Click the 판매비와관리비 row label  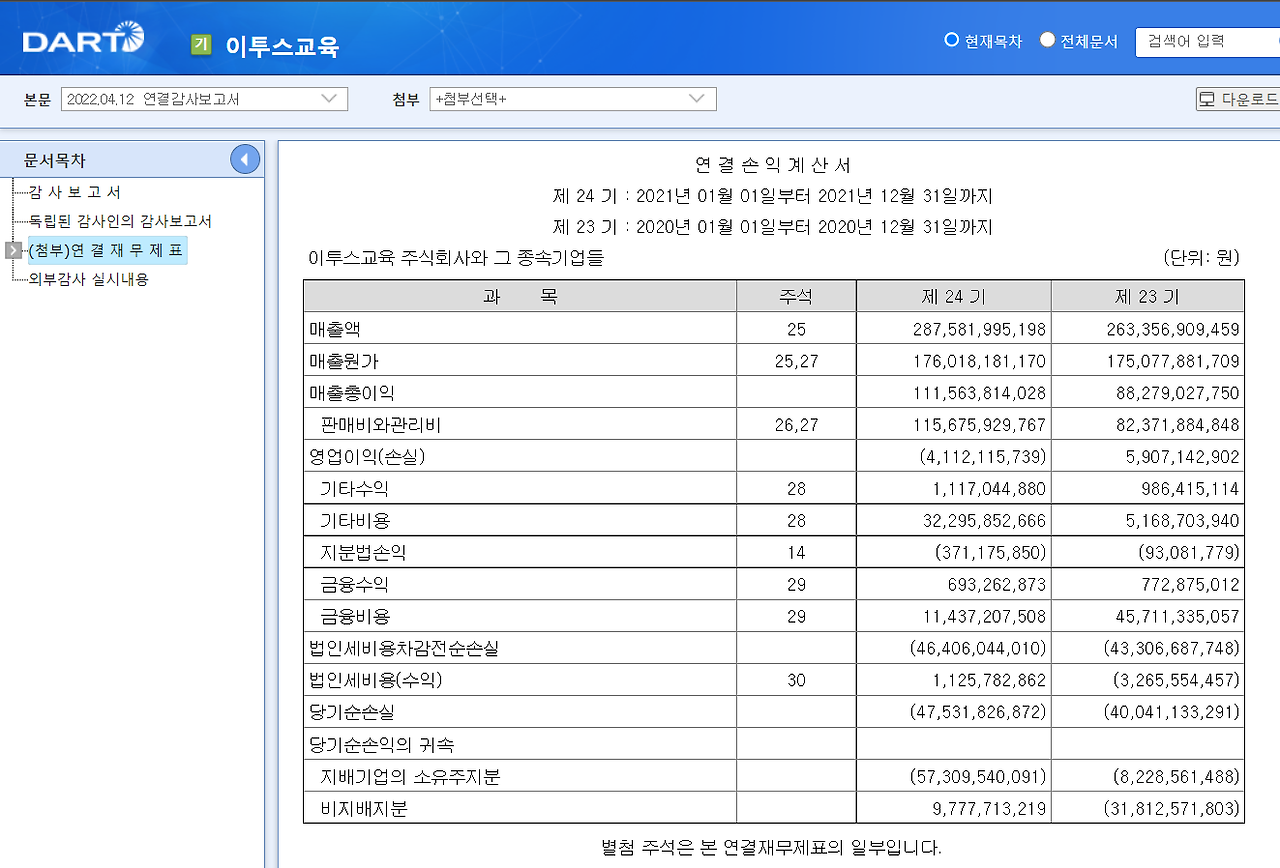pyautogui.click(x=380, y=425)
